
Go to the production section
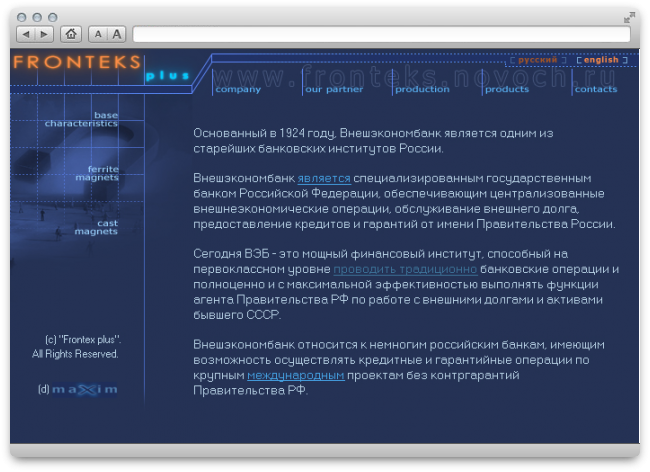point(422,89)
